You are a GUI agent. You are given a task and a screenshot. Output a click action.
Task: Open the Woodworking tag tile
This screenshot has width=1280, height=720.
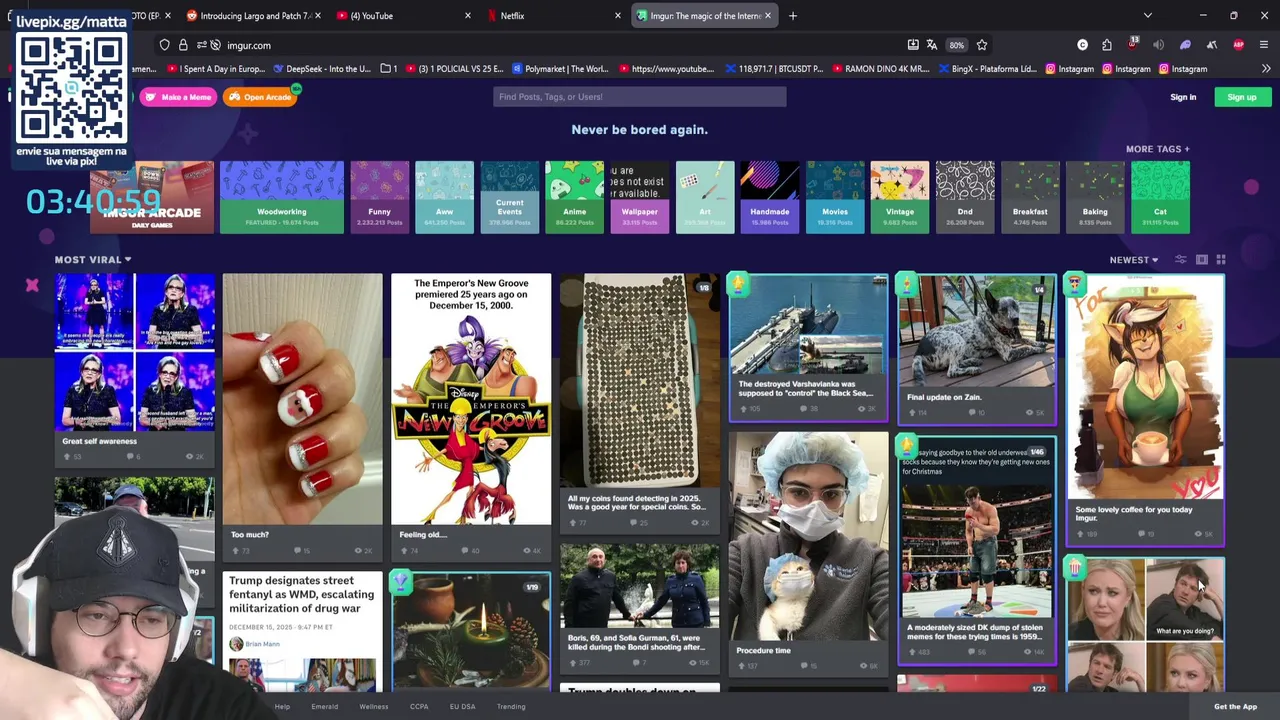click(x=282, y=197)
